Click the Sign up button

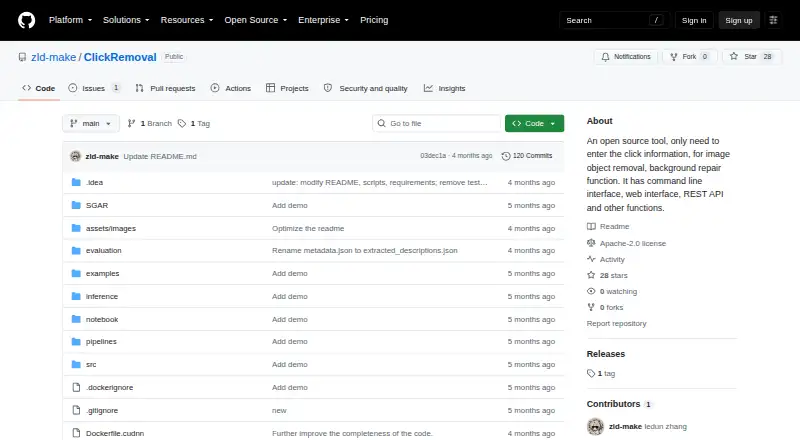pos(739,20)
